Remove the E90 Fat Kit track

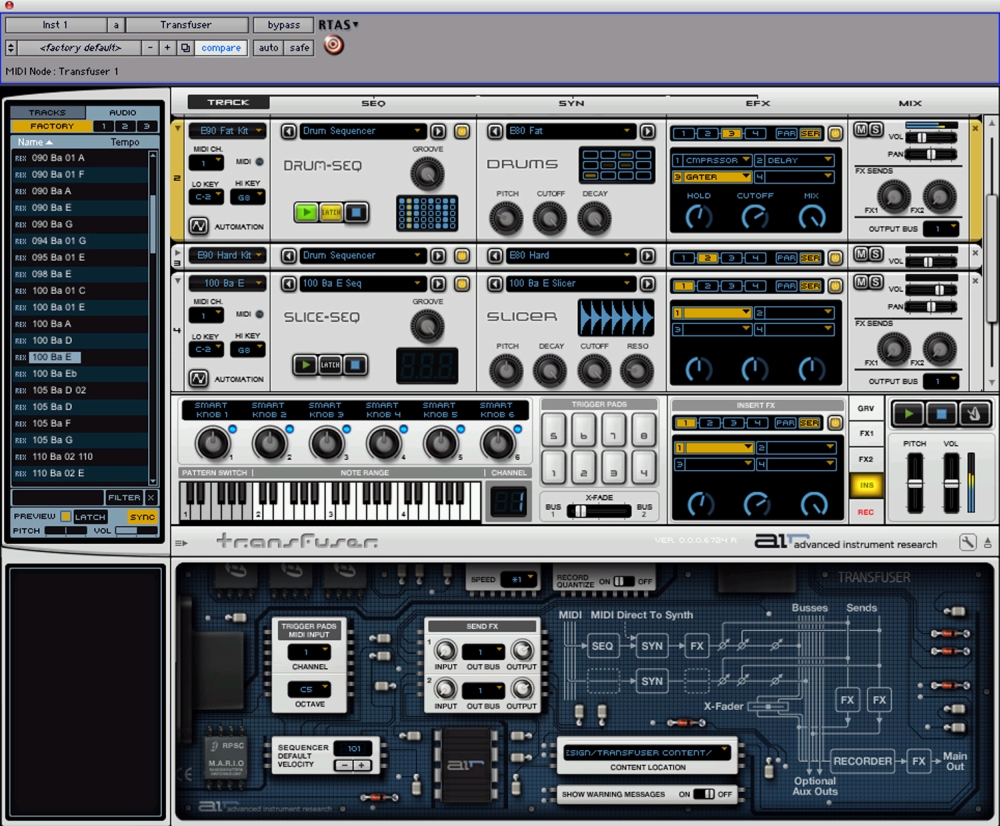[975, 129]
